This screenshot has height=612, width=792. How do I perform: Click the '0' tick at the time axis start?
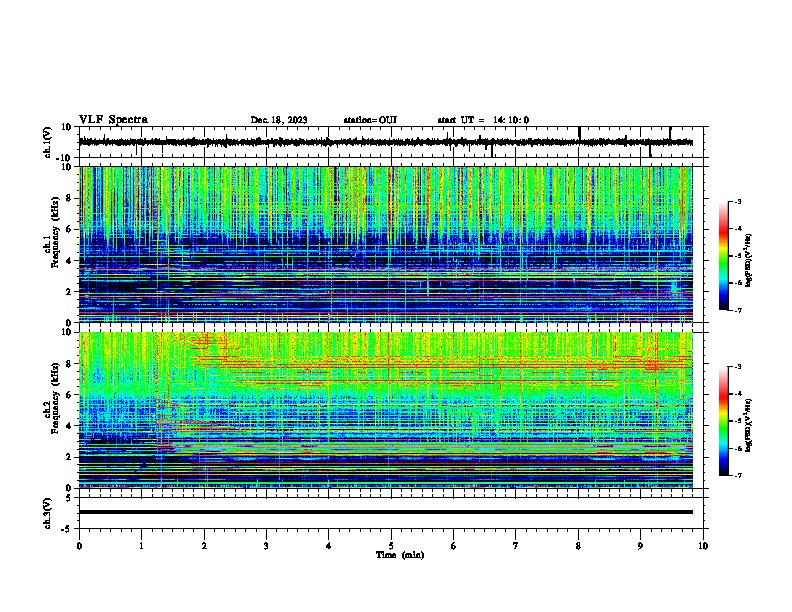coord(79,546)
